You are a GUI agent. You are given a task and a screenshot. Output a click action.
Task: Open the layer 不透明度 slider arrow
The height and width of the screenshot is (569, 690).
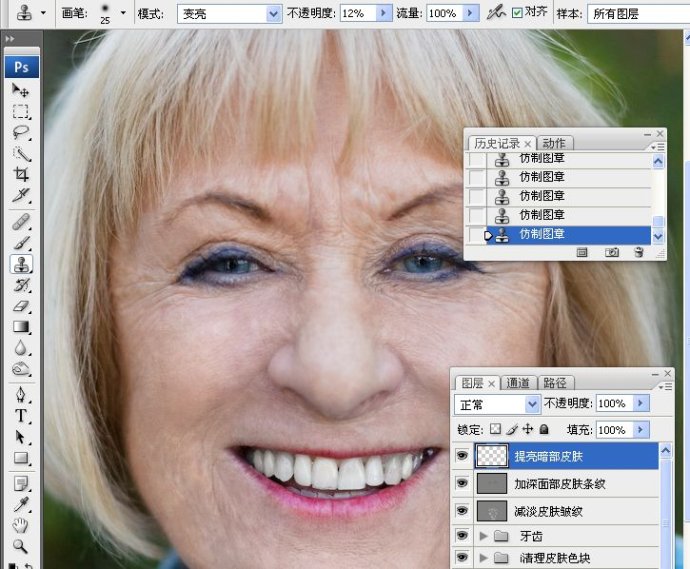pyautogui.click(x=641, y=403)
